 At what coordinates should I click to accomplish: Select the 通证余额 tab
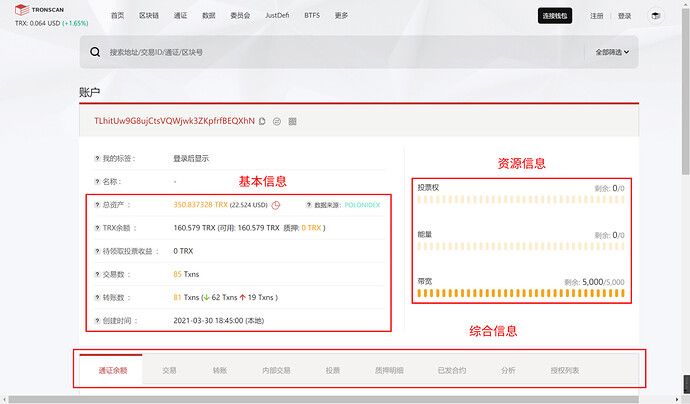[113, 371]
